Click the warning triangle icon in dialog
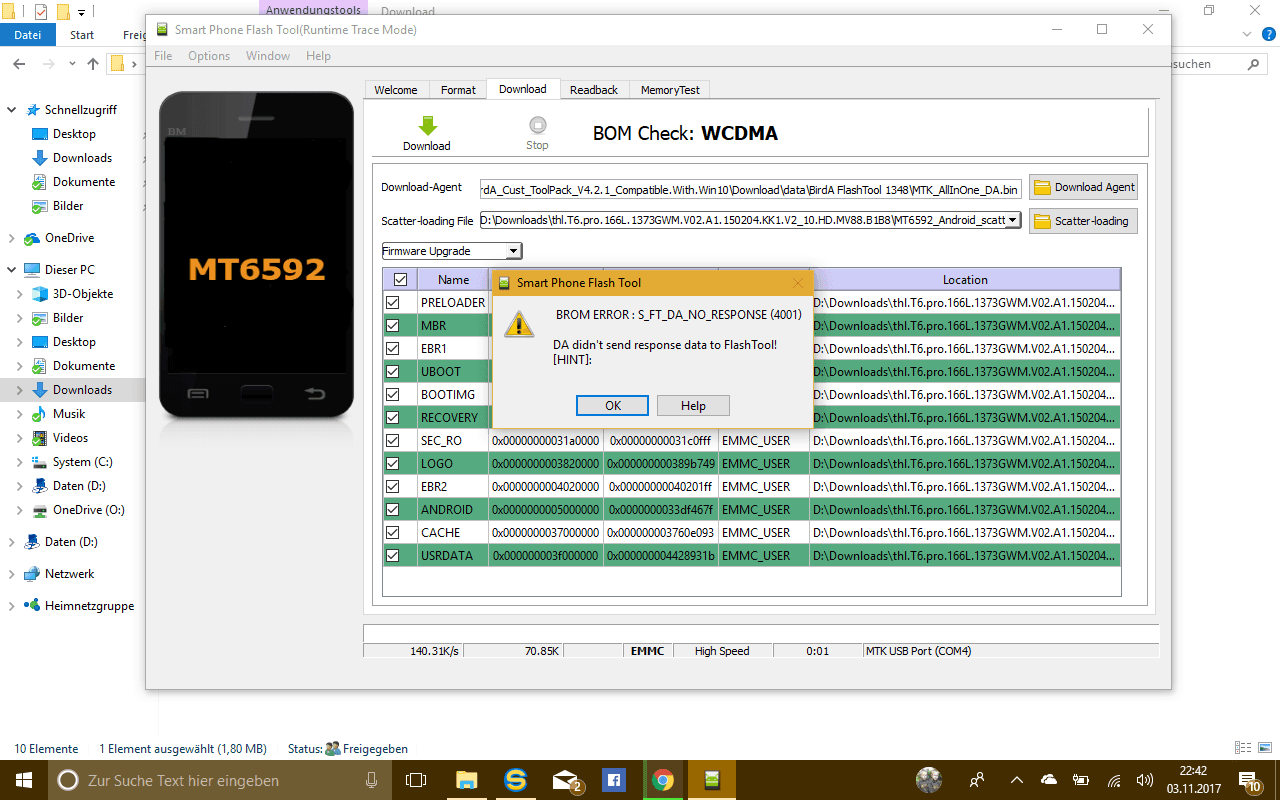Viewport: 1280px width, 800px height. pyautogui.click(x=518, y=324)
